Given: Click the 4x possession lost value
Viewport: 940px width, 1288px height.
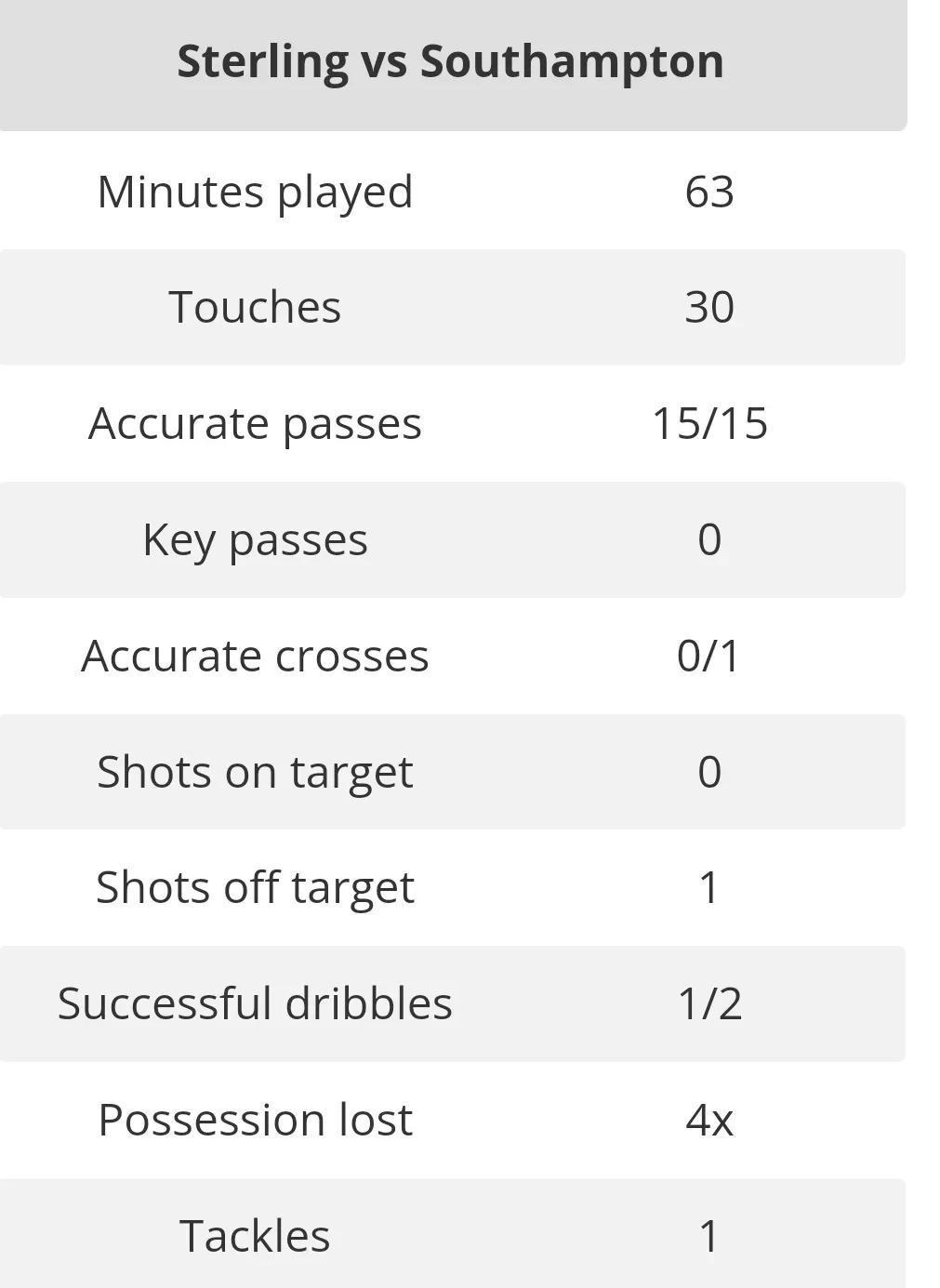Looking at the screenshot, I should (709, 1121).
